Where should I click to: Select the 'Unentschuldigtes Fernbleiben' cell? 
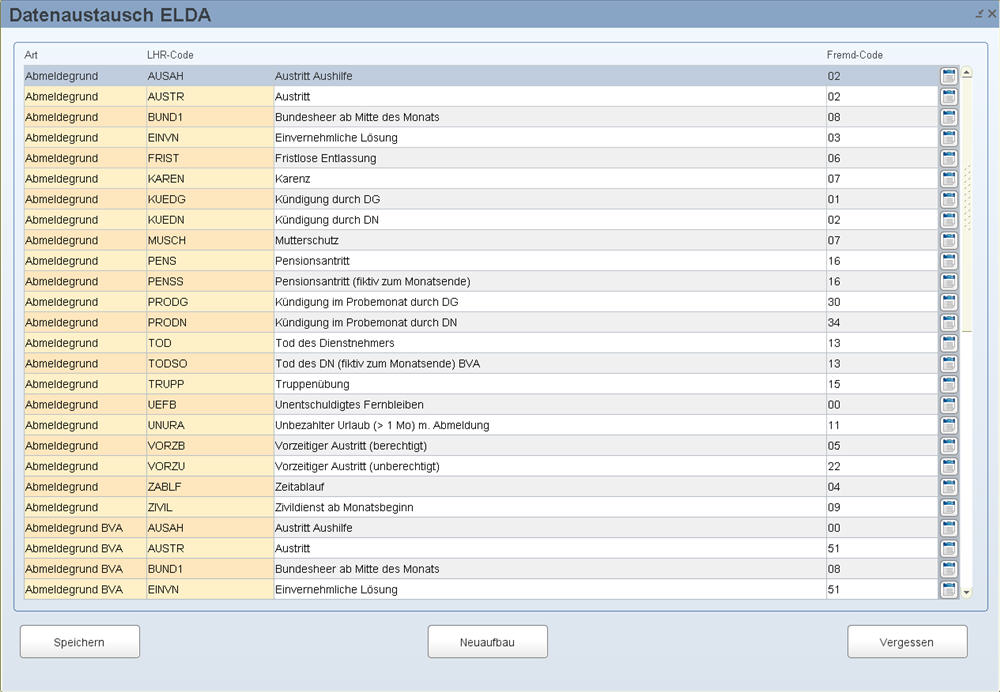pos(550,404)
